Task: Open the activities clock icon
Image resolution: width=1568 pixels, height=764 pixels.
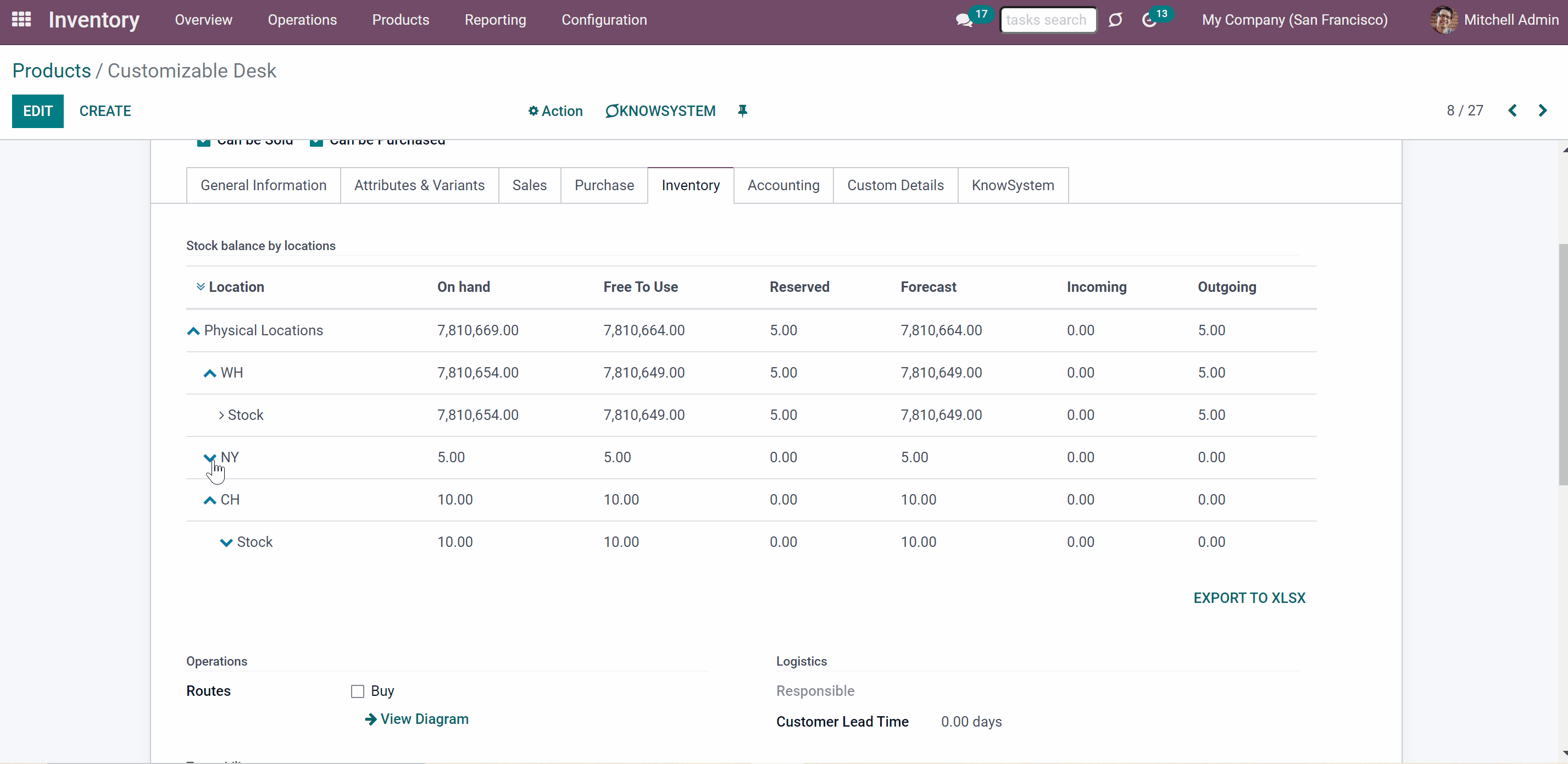Action: (1149, 20)
